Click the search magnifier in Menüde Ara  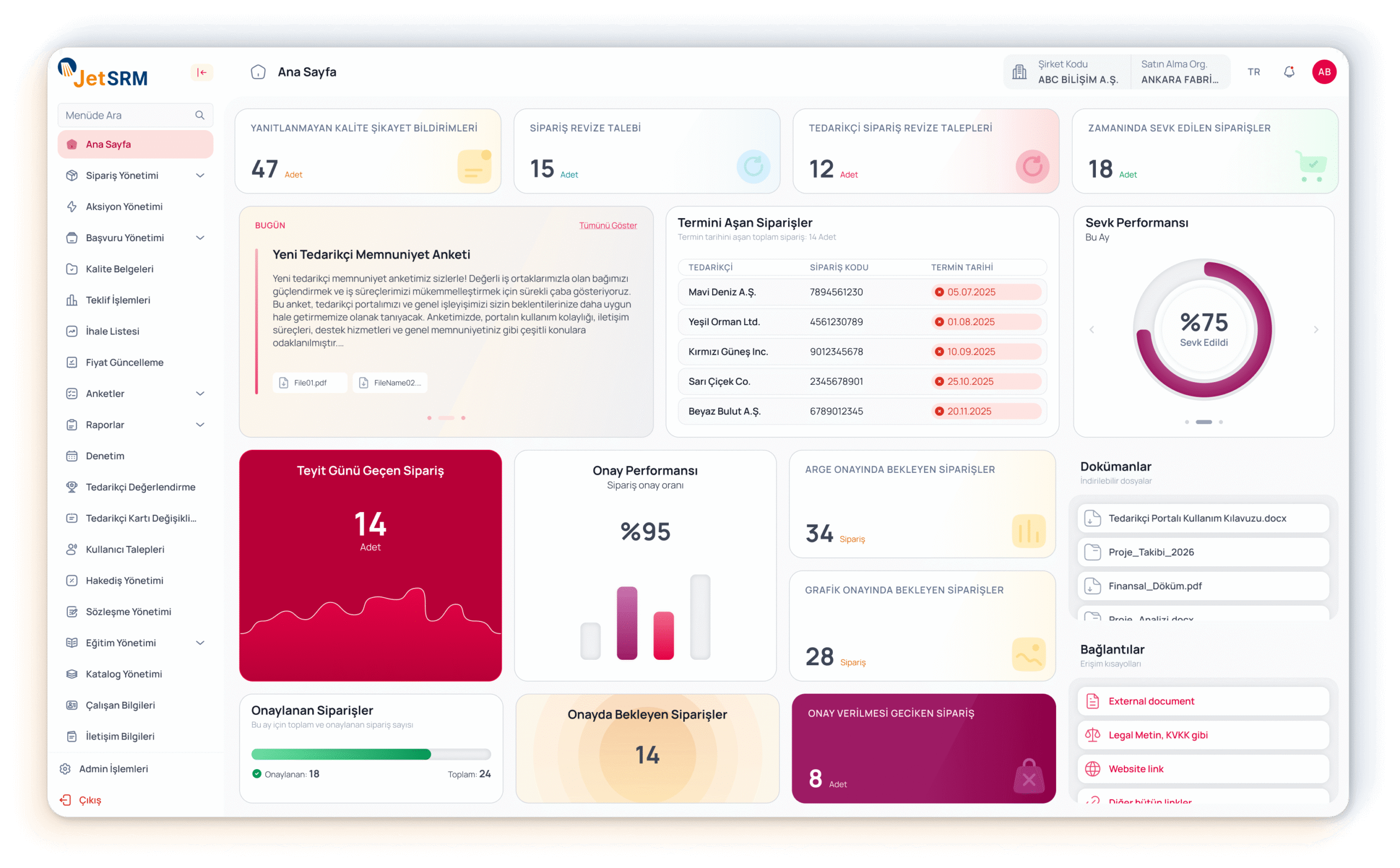pos(200,115)
